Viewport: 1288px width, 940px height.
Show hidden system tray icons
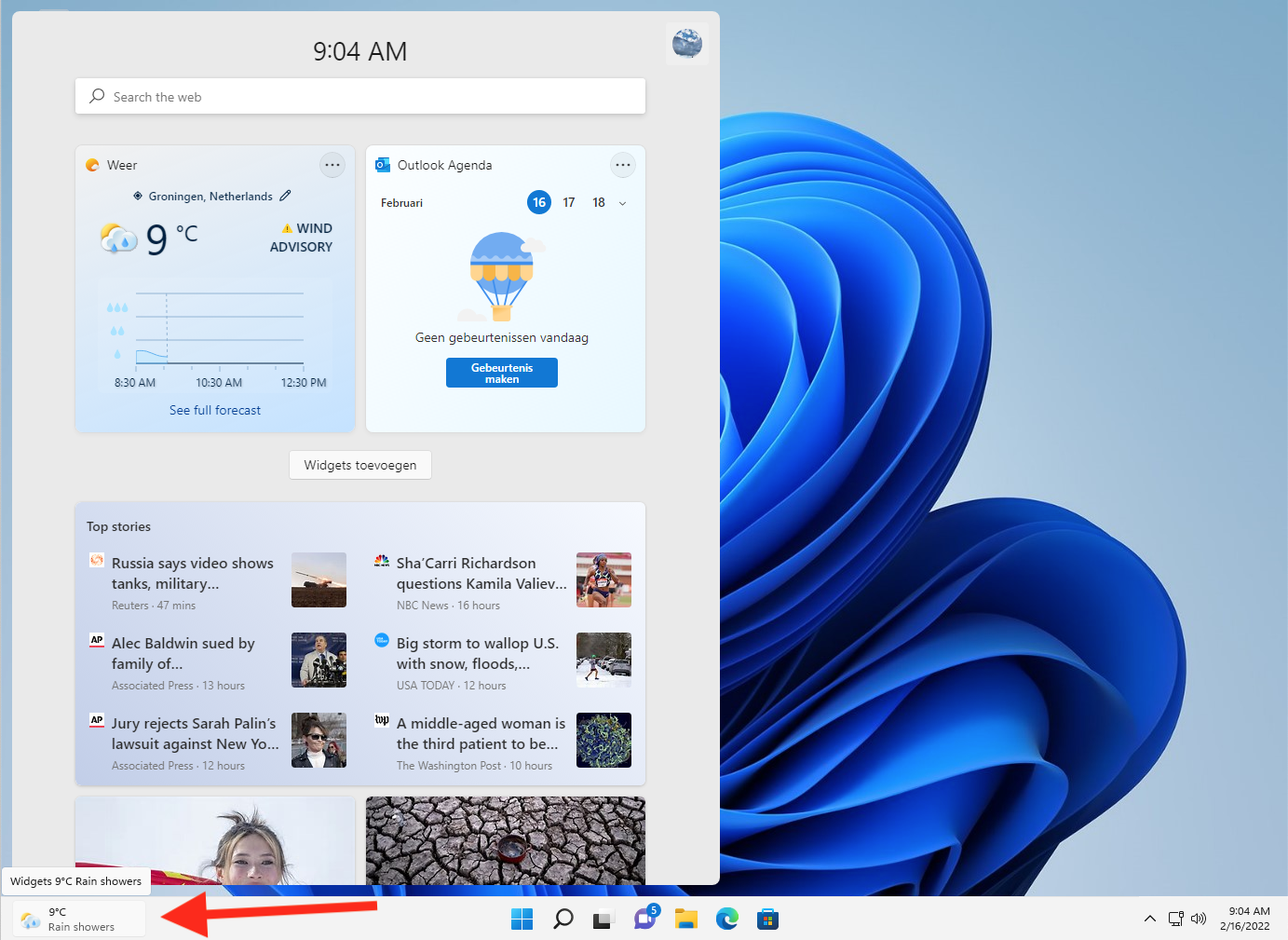(x=1149, y=919)
